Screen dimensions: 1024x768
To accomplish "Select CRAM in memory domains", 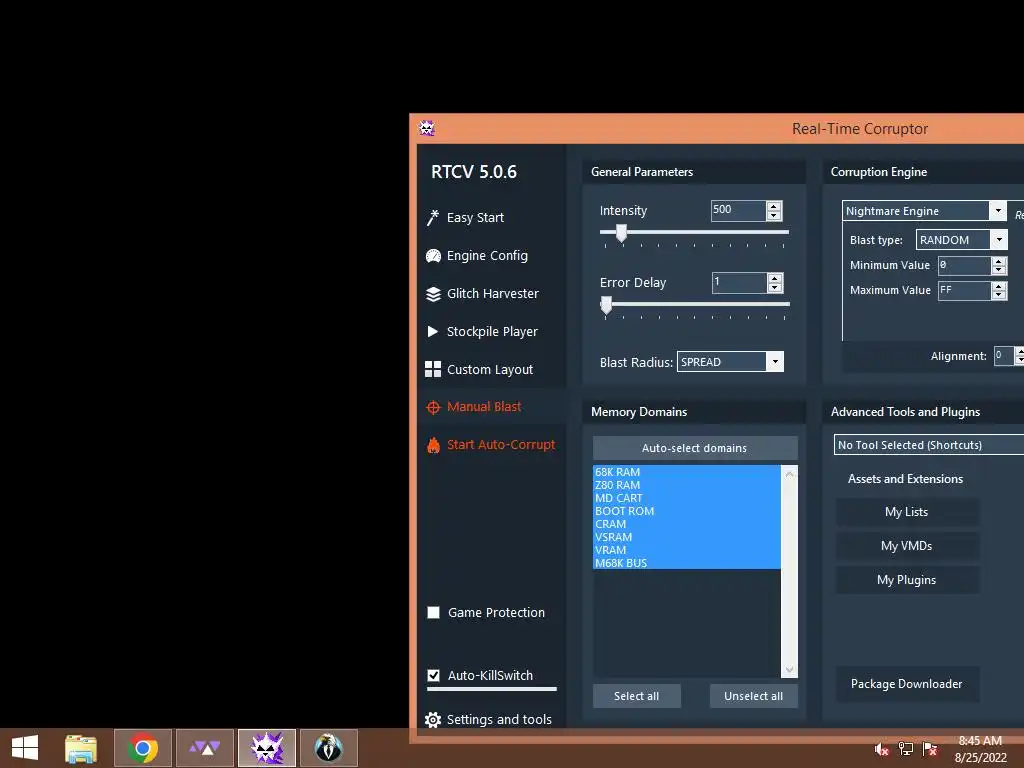I will pos(686,524).
